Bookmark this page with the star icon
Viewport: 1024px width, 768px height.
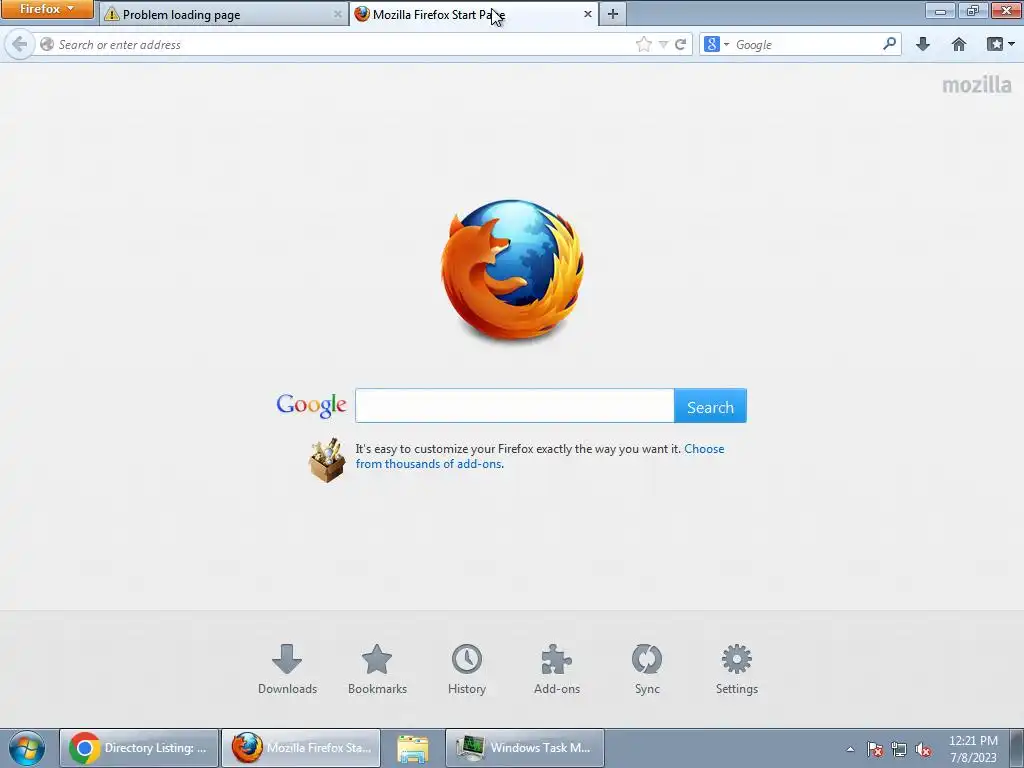point(643,44)
